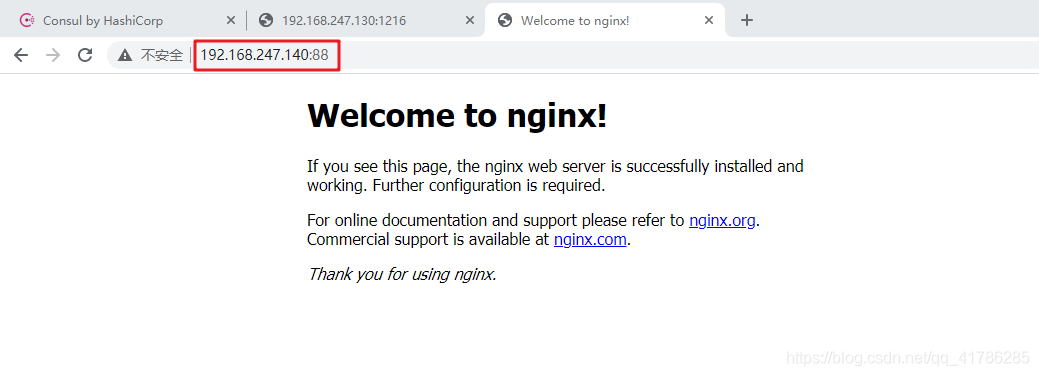Switch to Consul by HashiCorp tab
The image size is (1039, 376).
pos(126,21)
